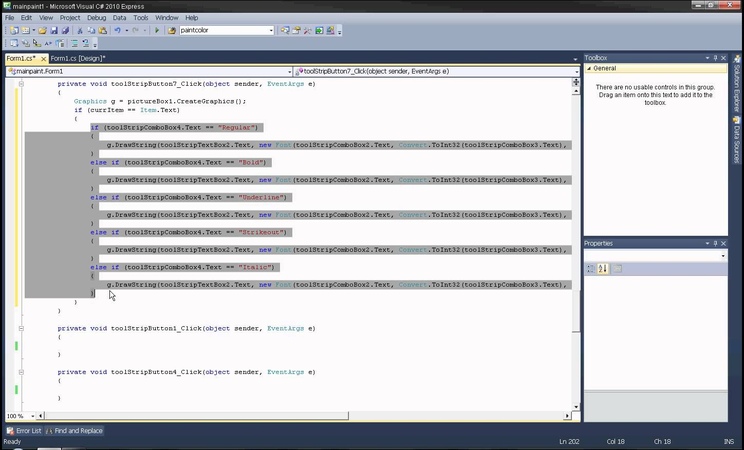Switch to the Form1.cs [Design]* tab
Screen dimensions: 744x450
[x=78, y=58]
